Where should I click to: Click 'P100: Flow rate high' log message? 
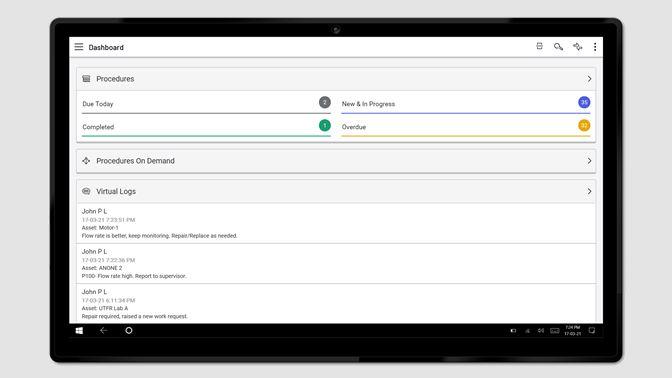tap(134, 276)
